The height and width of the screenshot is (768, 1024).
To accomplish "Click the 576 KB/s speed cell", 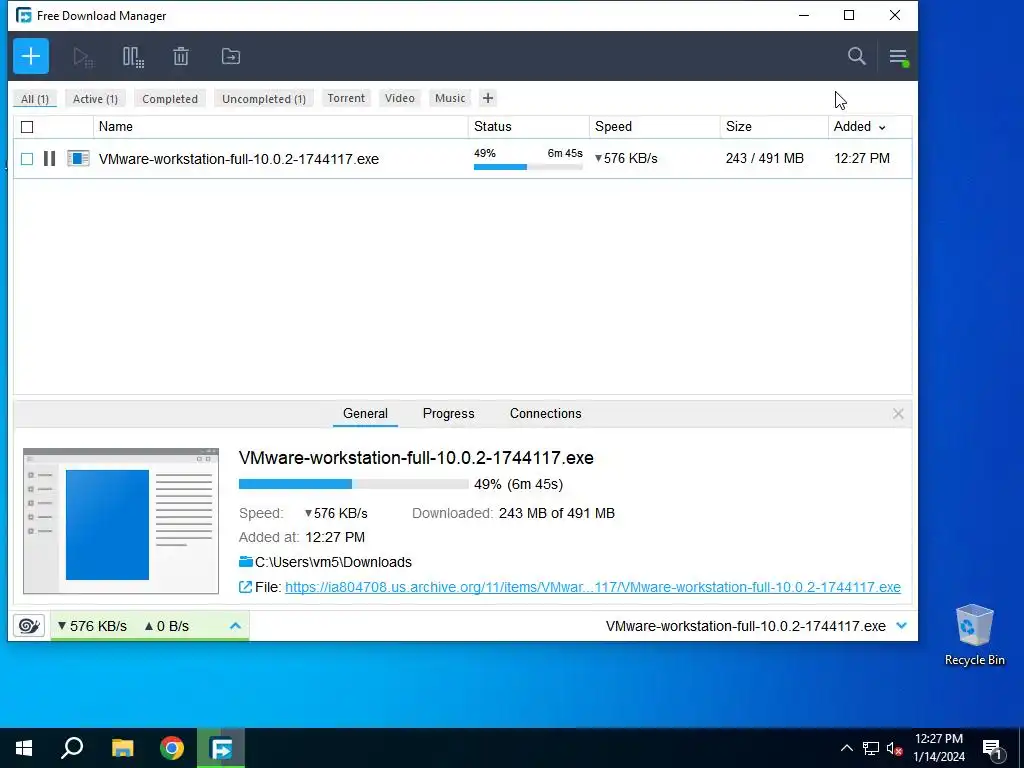I will tap(626, 159).
